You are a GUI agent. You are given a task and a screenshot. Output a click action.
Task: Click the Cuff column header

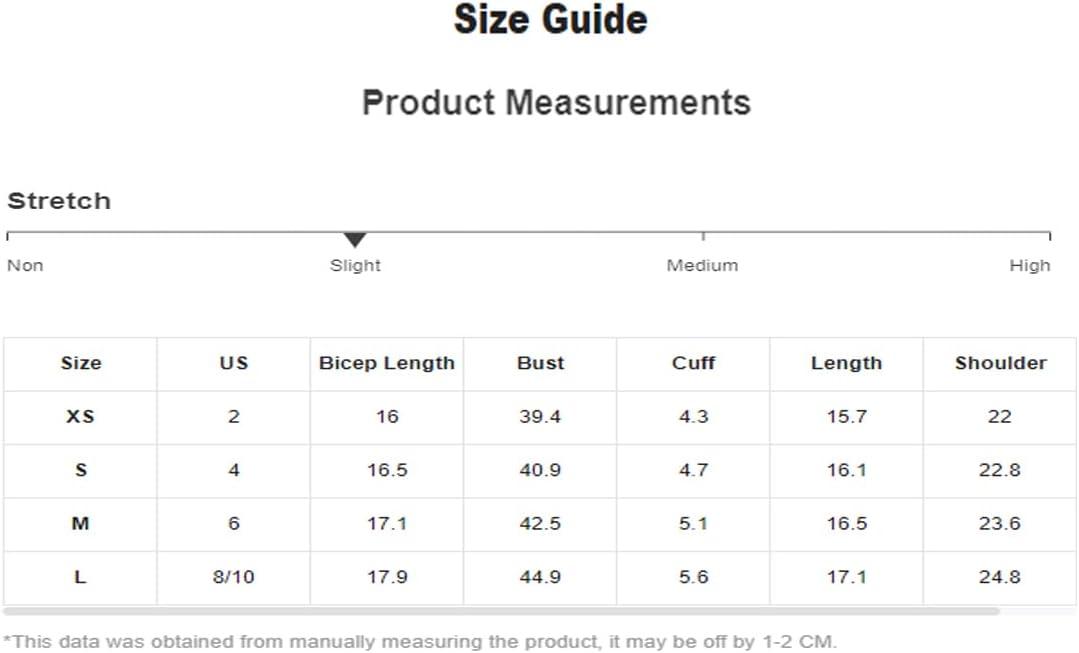coord(694,363)
